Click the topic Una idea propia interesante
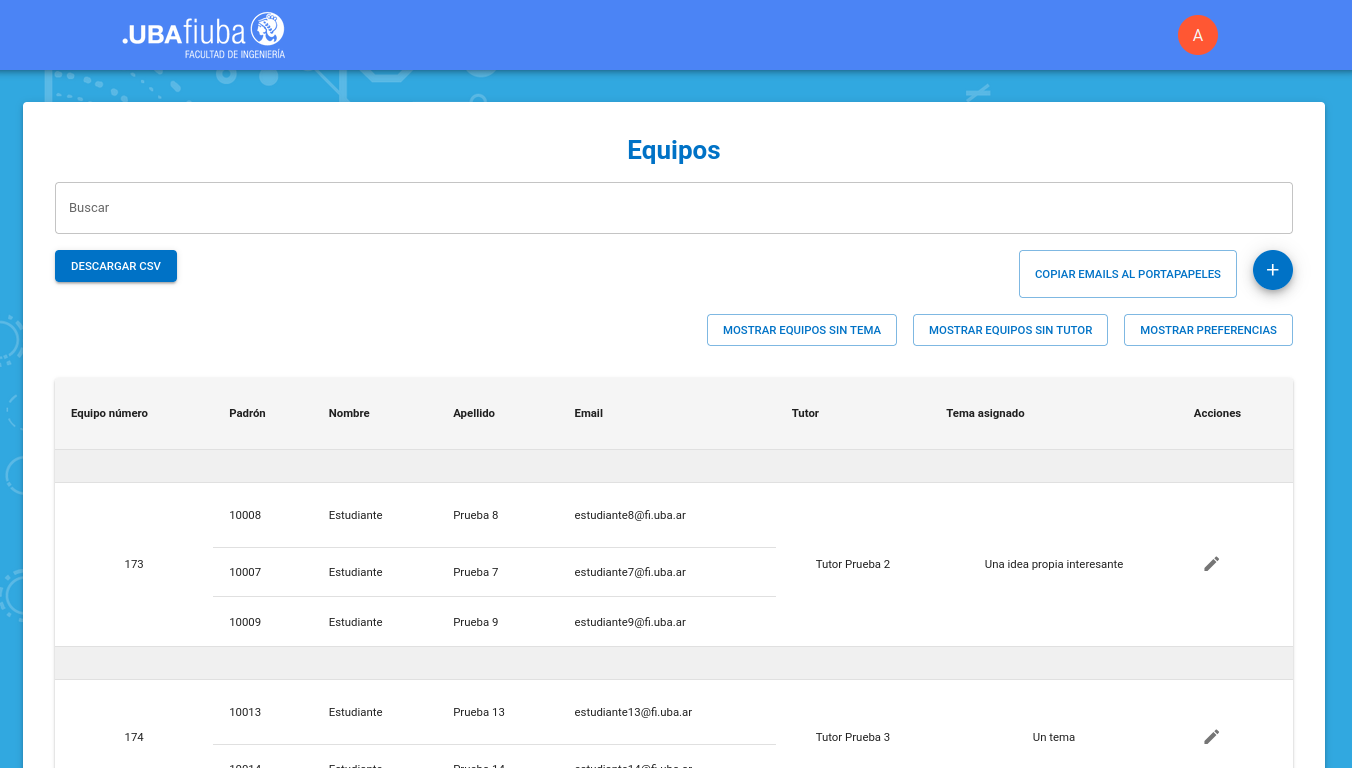 click(x=1053, y=564)
